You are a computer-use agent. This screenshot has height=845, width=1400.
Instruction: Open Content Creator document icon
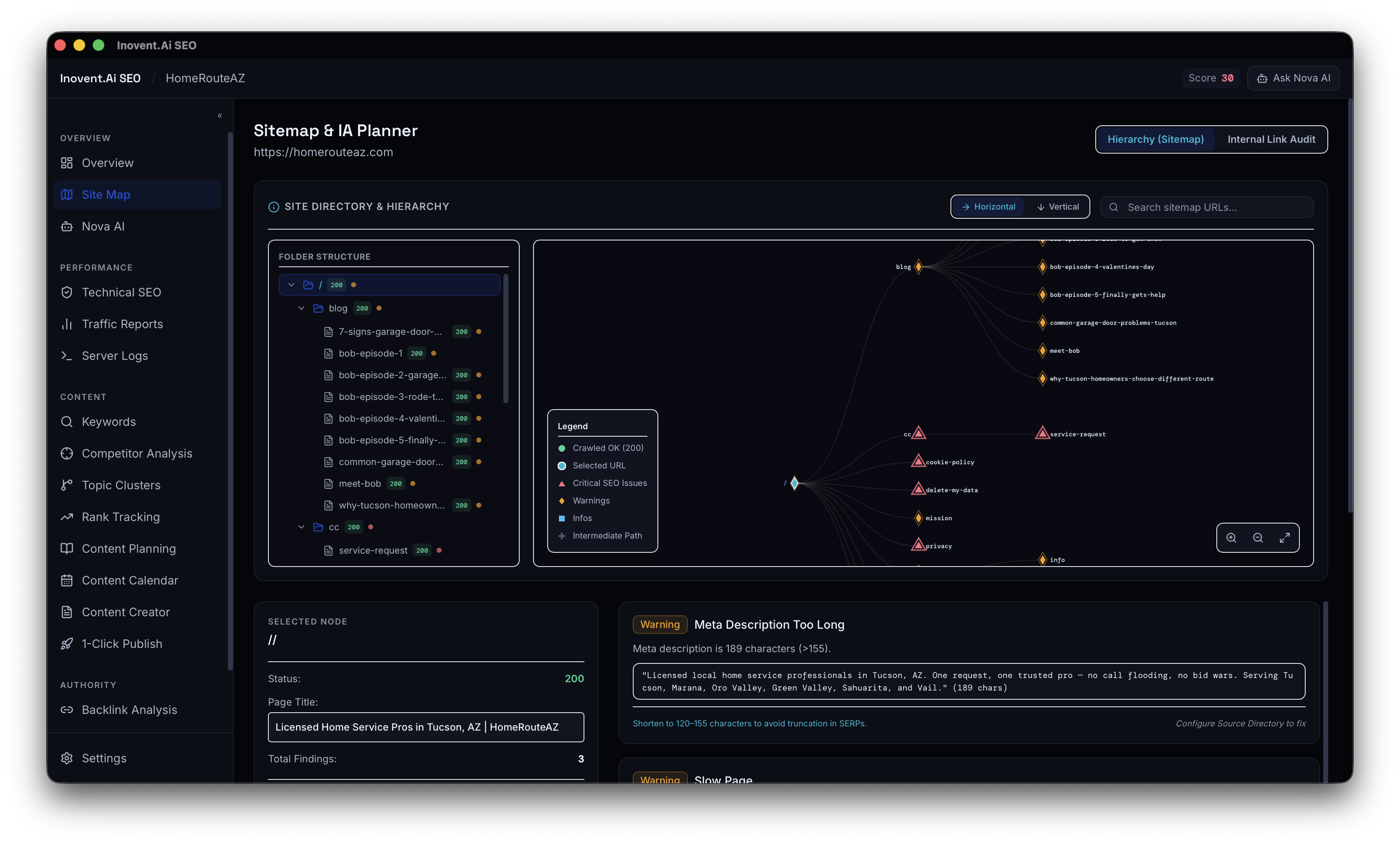66,612
